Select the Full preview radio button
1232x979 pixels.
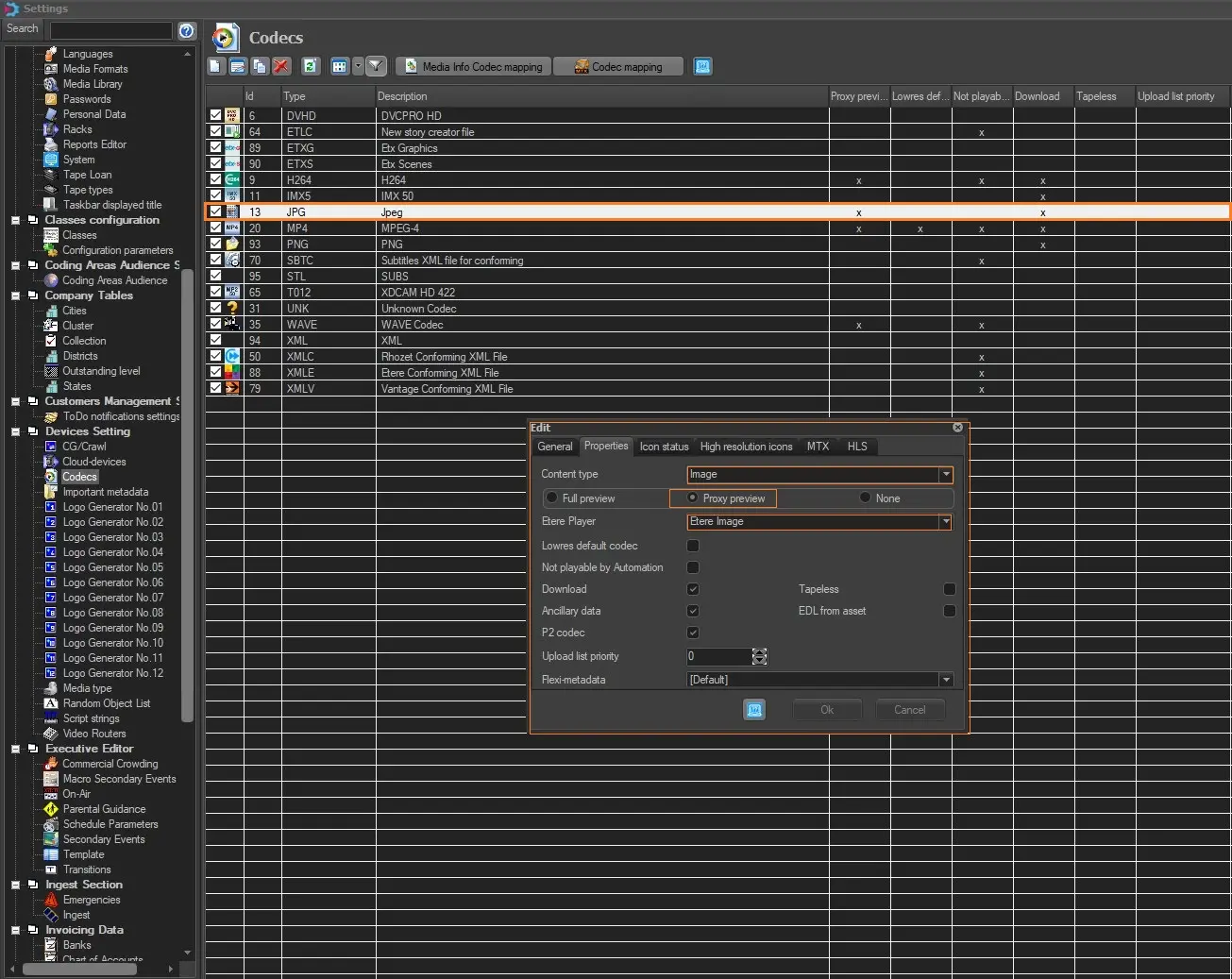pyautogui.click(x=552, y=498)
